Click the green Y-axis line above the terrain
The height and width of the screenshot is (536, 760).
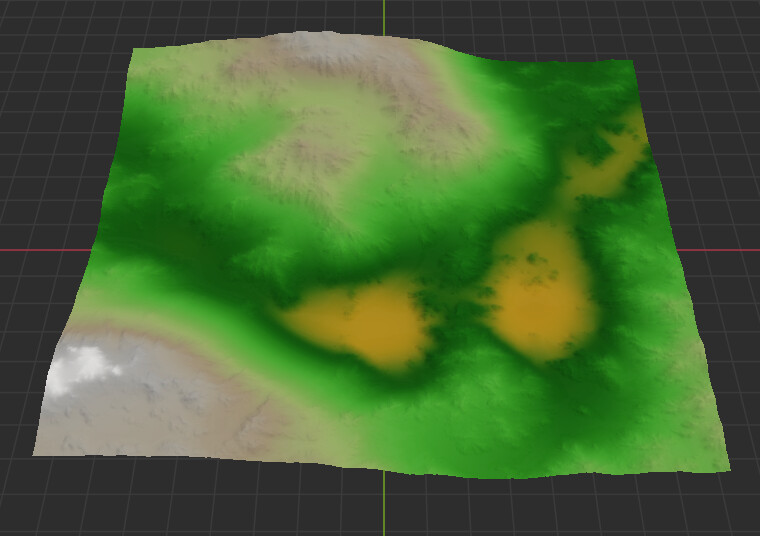[383, 15]
